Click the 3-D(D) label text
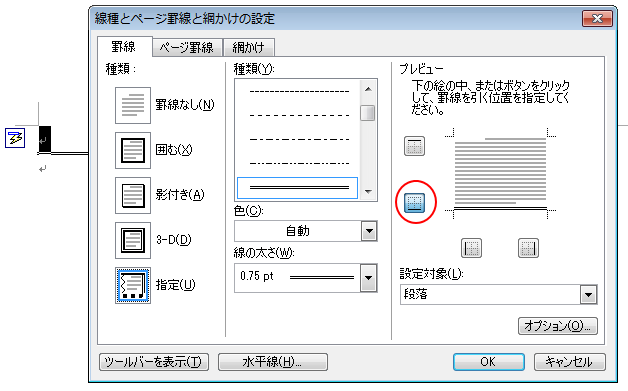Viewport: 628px width, 391px height. (174, 240)
